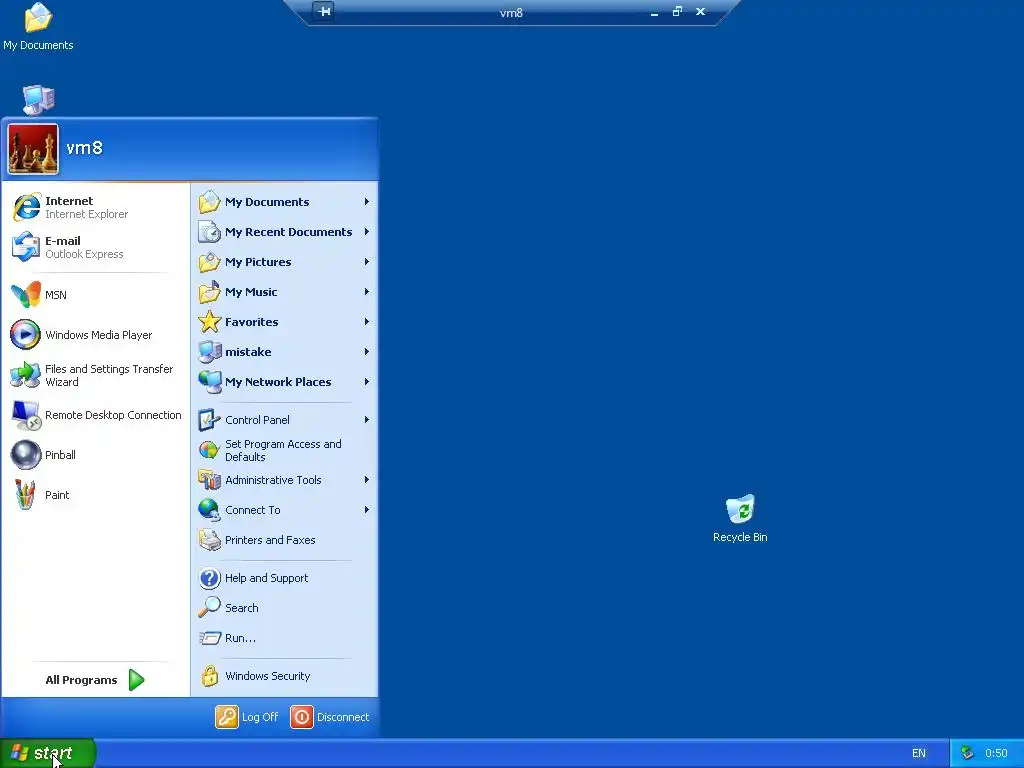
Task: Click the My Recent Documents clock icon
Action: (x=210, y=232)
